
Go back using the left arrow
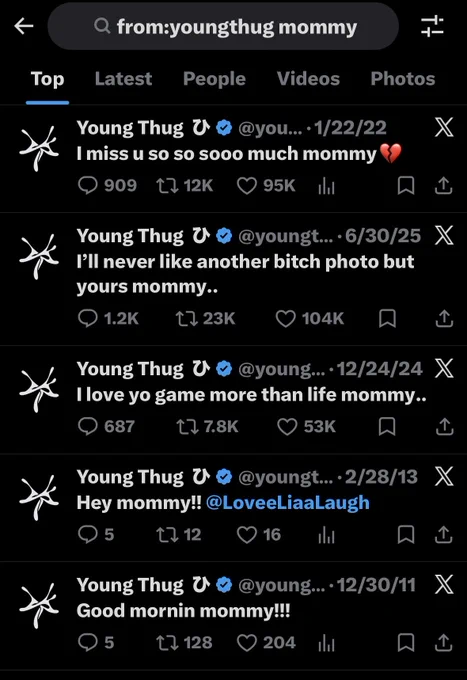point(24,26)
